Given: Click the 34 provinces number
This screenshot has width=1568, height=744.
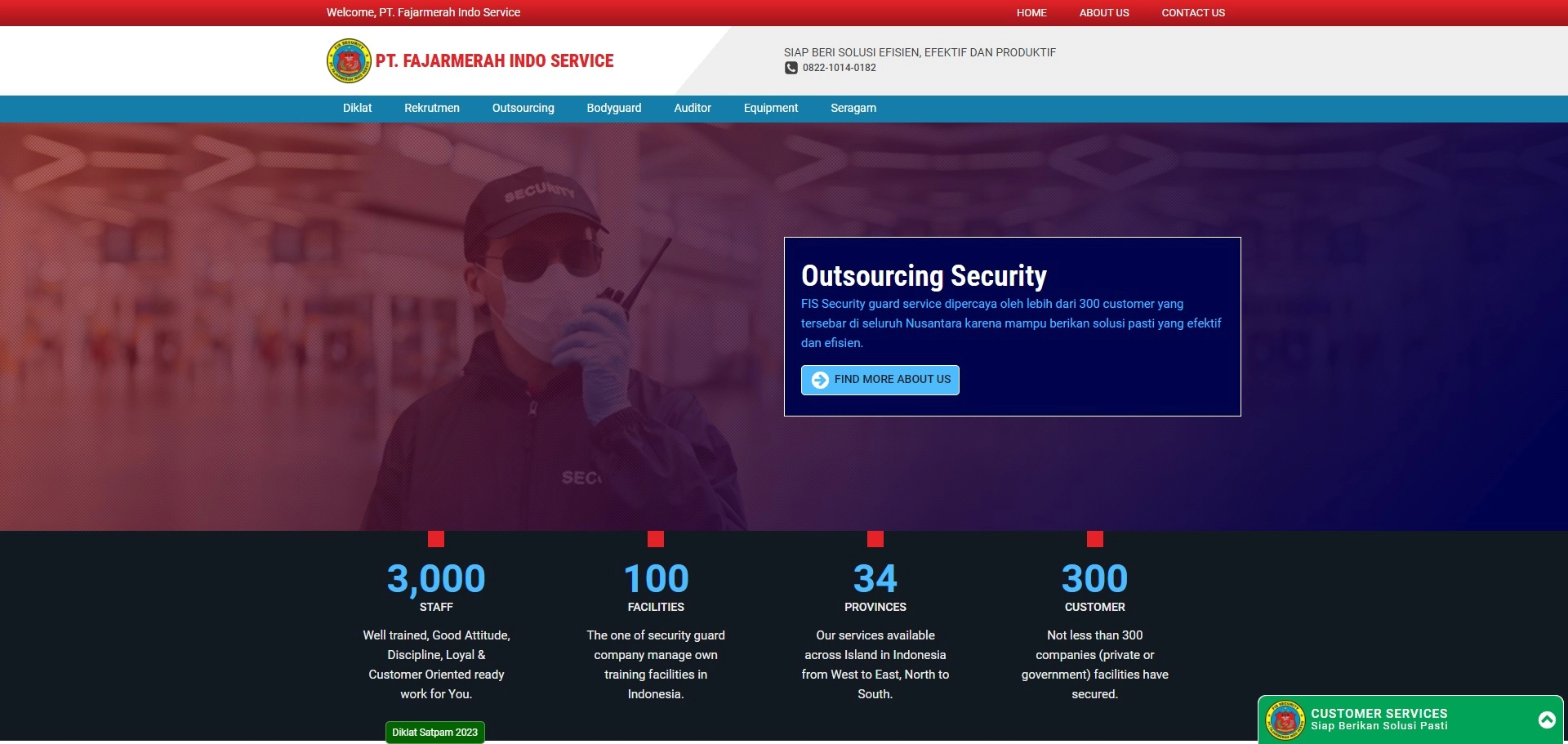Looking at the screenshot, I should tap(875, 579).
